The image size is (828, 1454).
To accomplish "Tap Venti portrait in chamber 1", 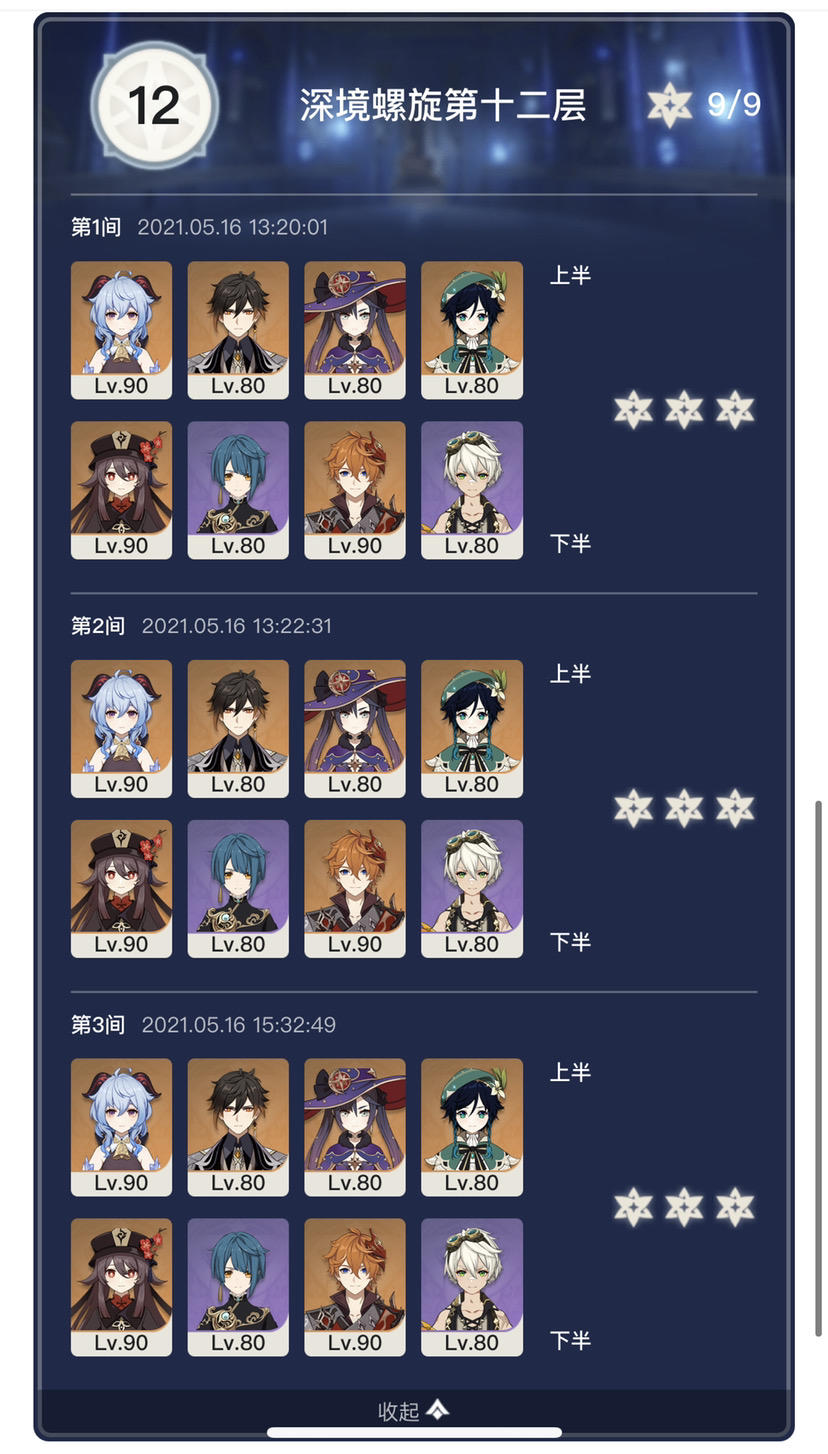I will click(472, 331).
